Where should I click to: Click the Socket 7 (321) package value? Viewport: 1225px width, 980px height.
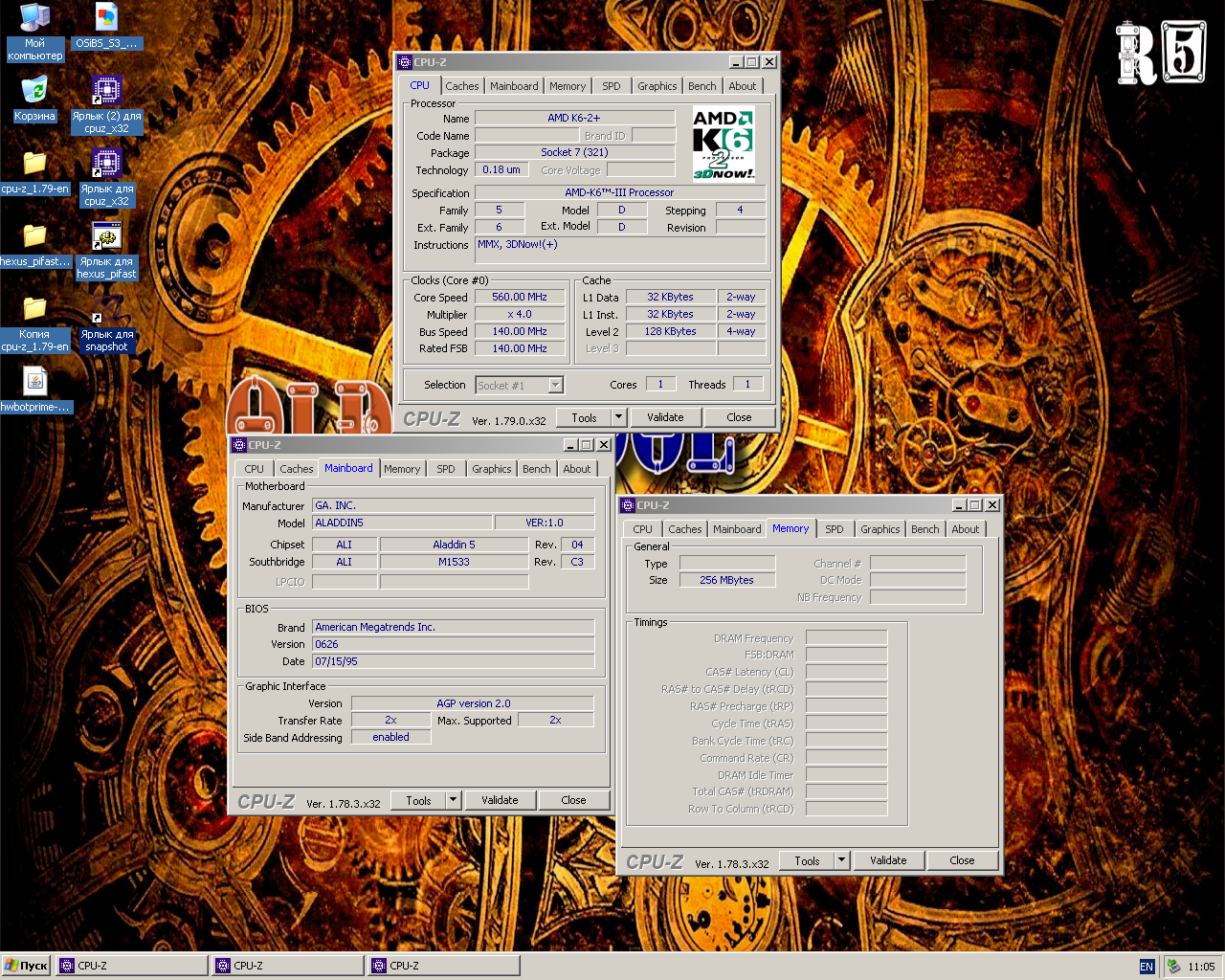click(574, 152)
